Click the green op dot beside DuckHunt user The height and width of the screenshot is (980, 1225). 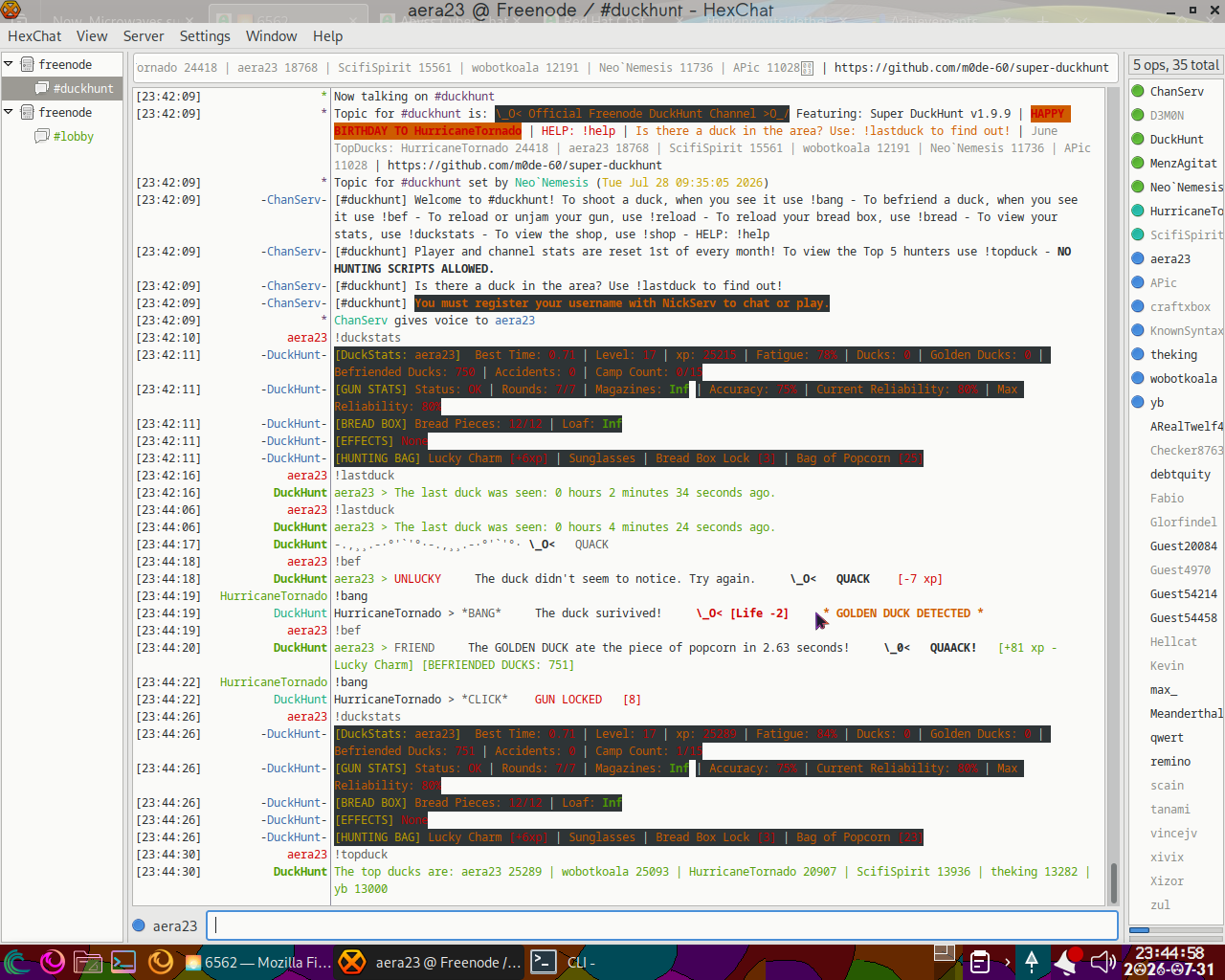click(x=1138, y=139)
